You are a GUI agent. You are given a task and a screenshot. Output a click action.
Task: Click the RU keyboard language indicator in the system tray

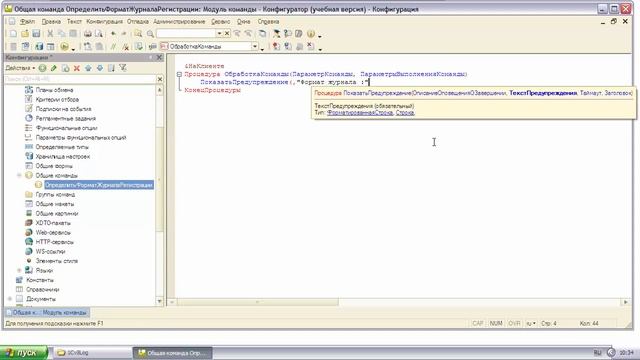(597, 352)
